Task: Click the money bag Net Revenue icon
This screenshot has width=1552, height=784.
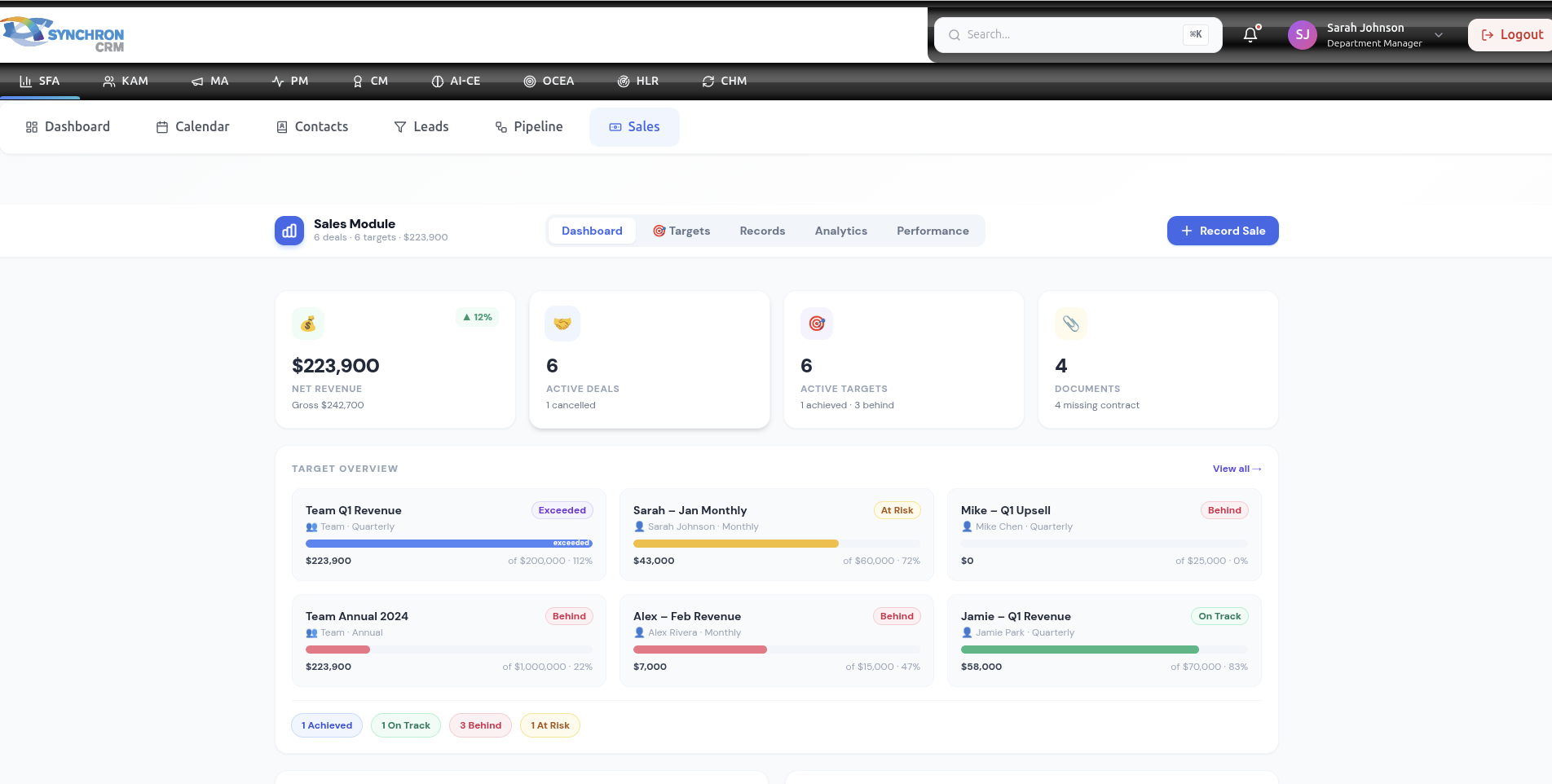Action: [x=308, y=324]
